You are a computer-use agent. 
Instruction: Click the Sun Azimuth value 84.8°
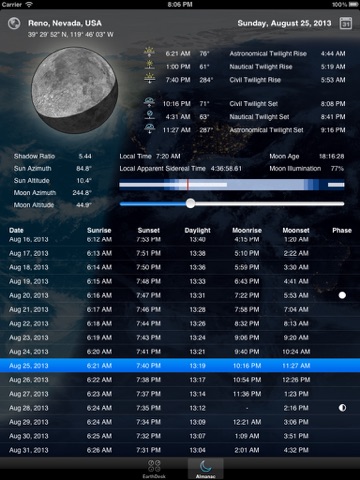[84, 168]
